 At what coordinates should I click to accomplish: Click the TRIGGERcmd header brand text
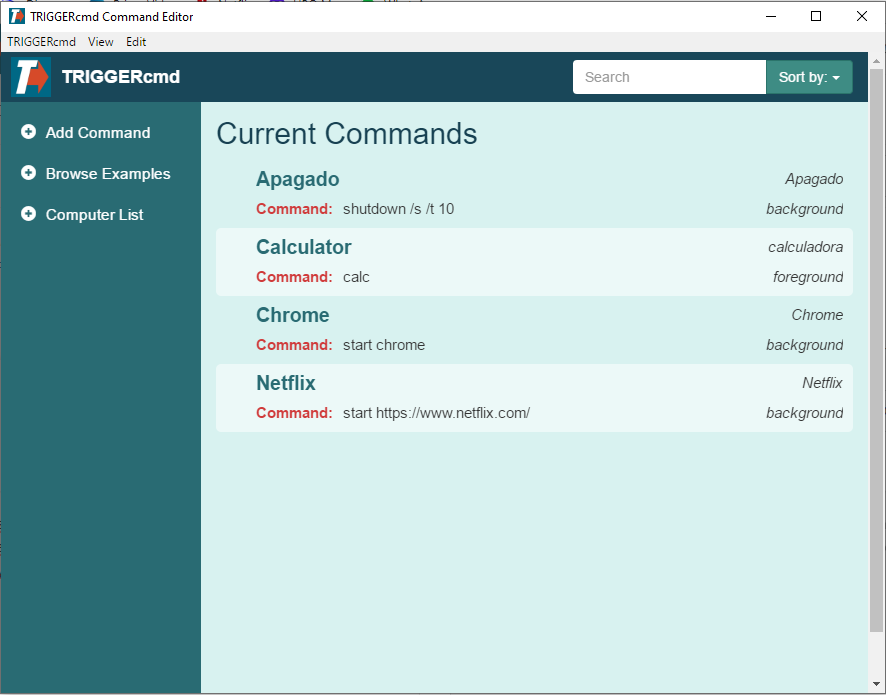121,77
